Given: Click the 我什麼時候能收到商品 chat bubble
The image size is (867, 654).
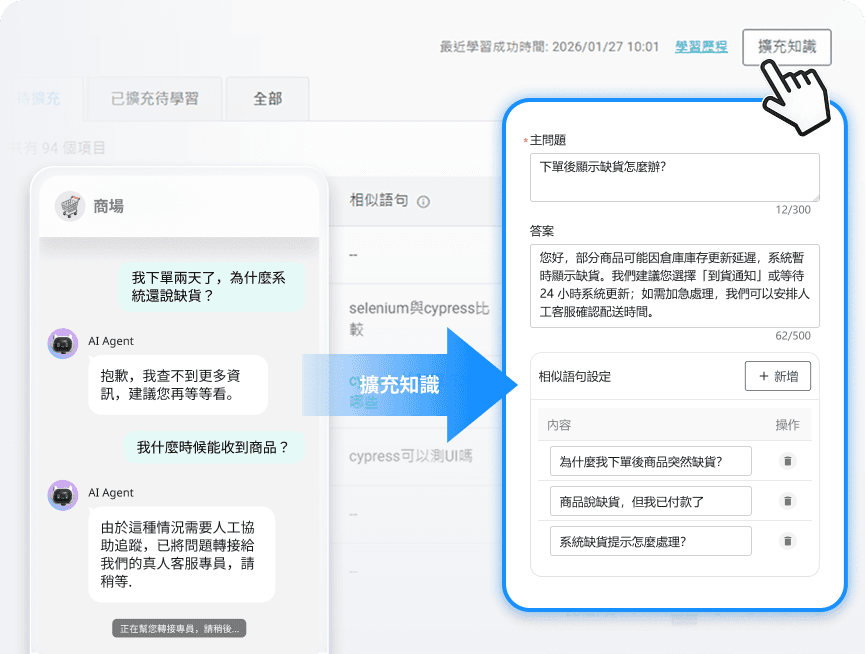Looking at the screenshot, I should click(213, 447).
